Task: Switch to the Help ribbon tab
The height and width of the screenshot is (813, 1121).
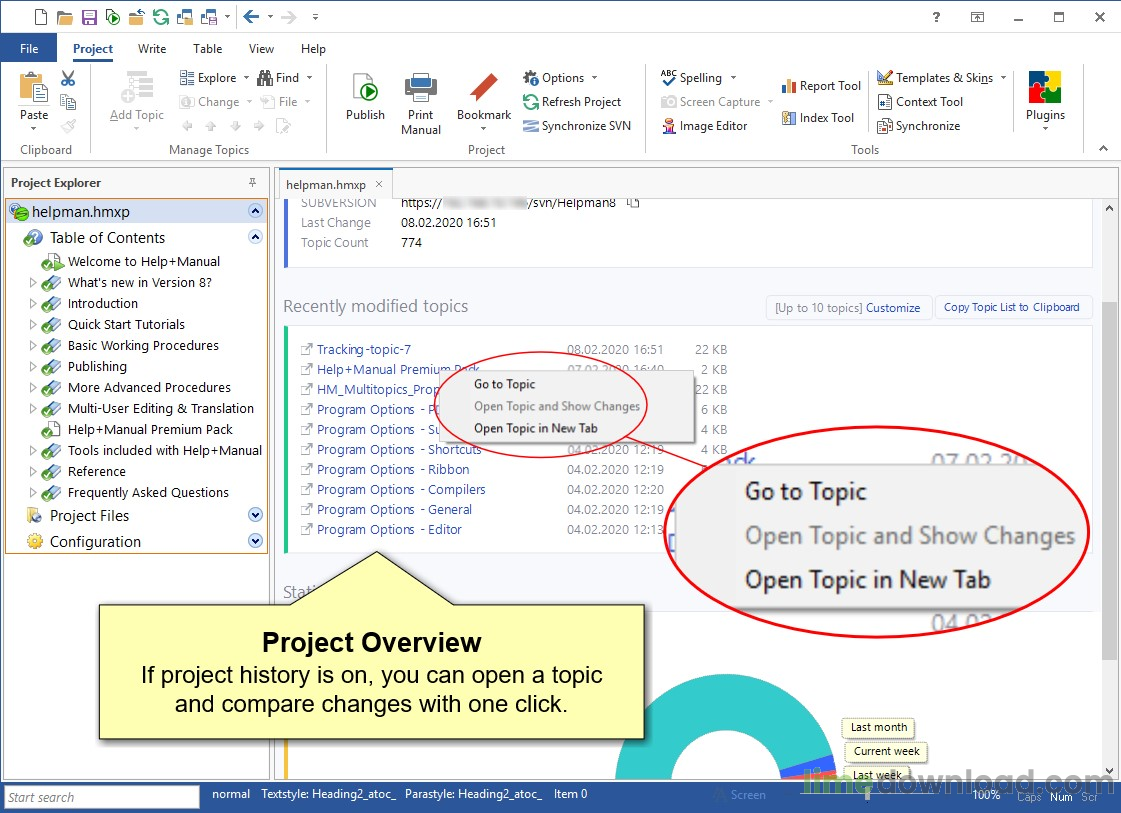Action: [313, 49]
